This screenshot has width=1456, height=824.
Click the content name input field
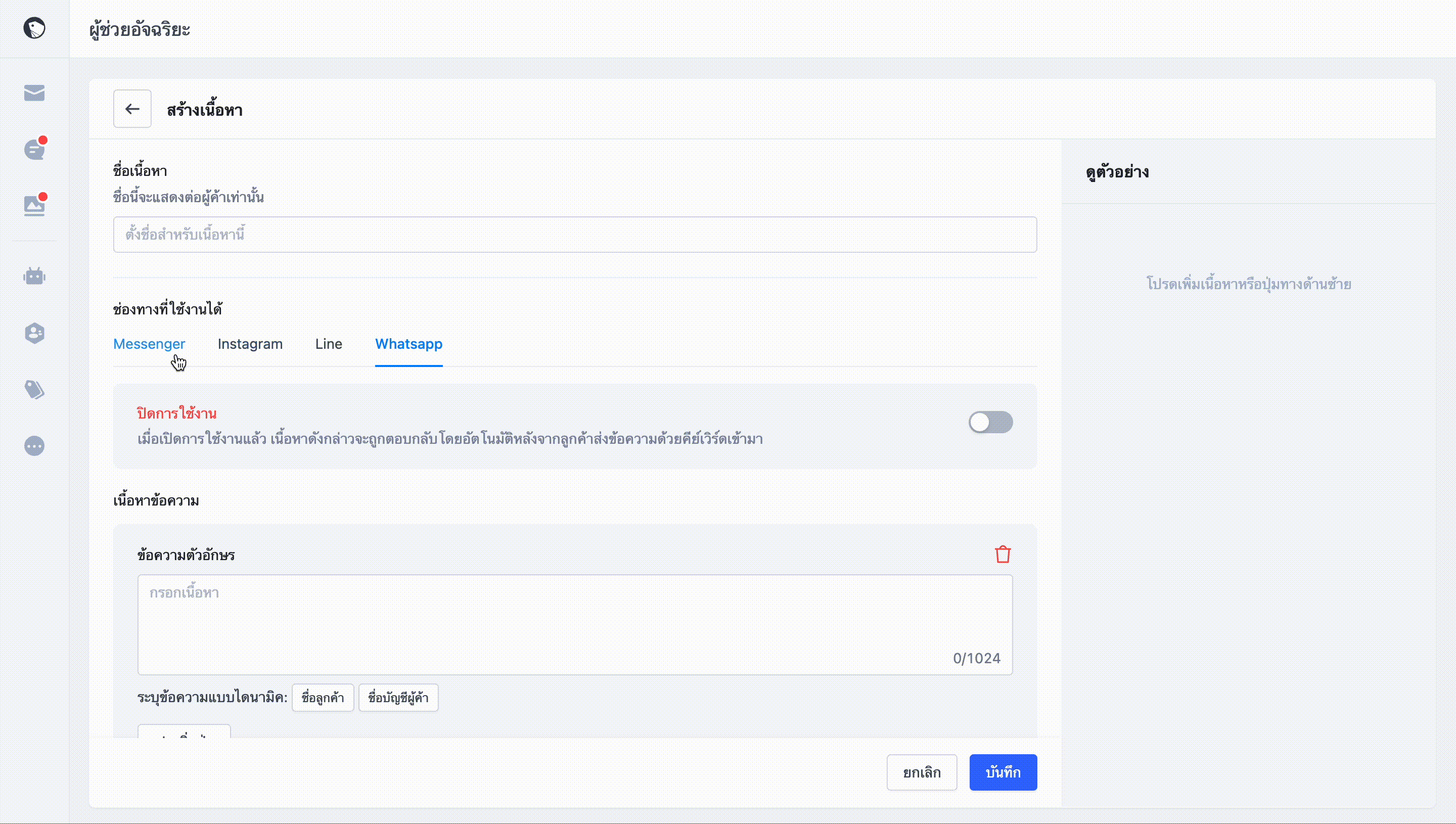tap(574, 234)
